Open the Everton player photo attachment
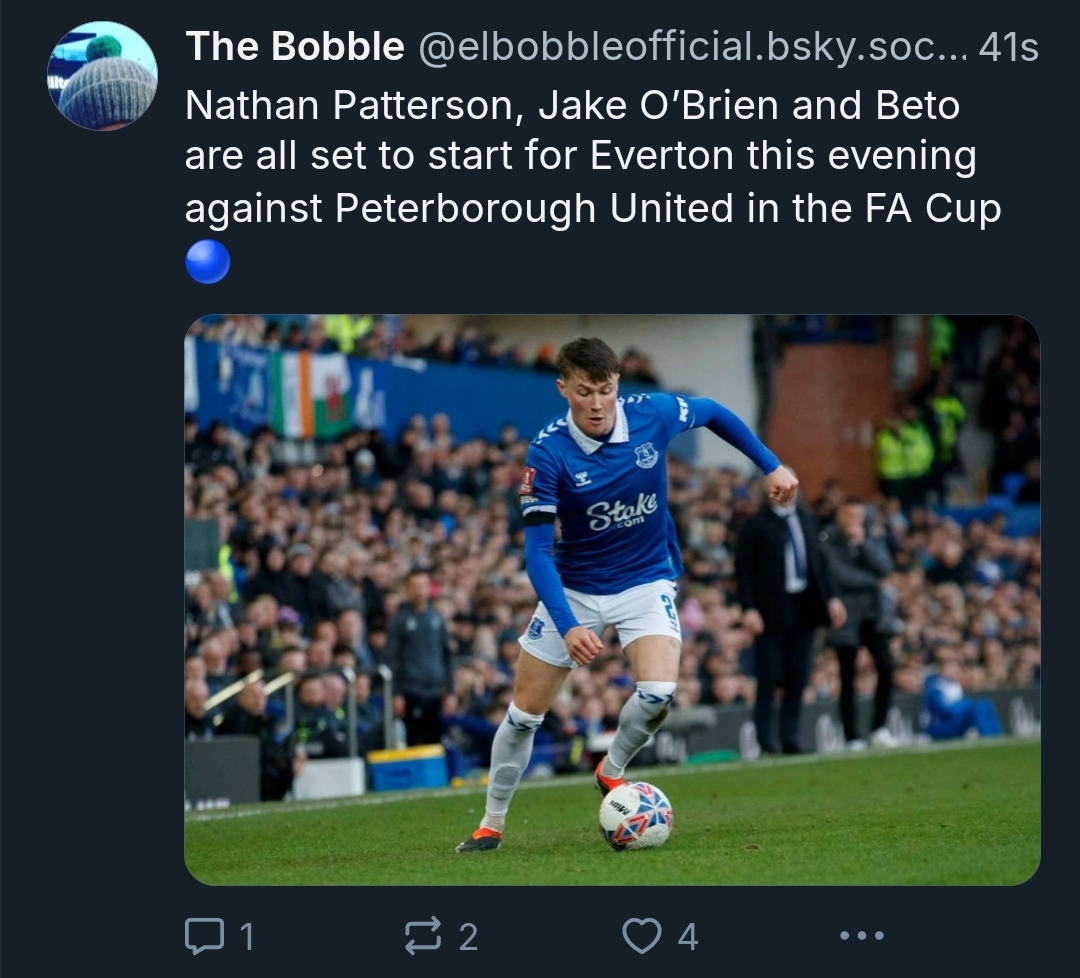Image resolution: width=1080 pixels, height=978 pixels. 612,600
